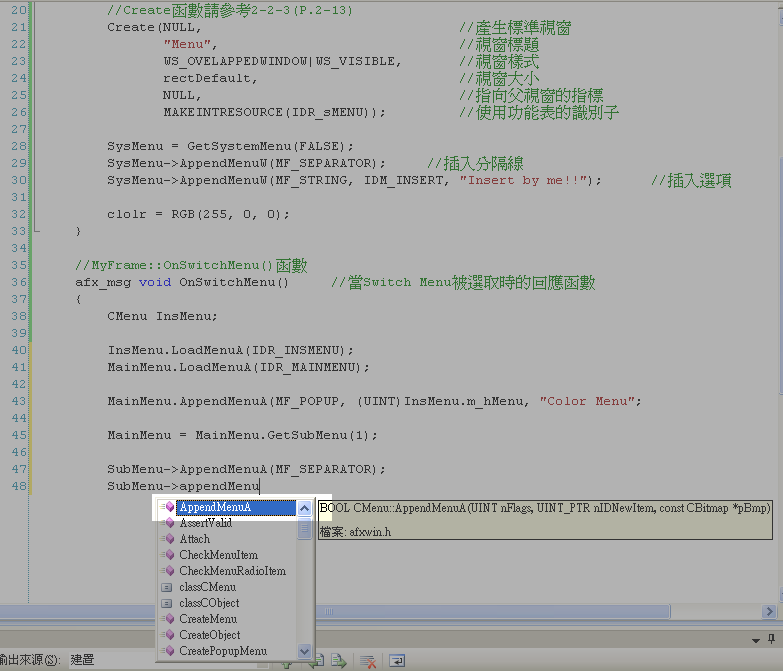Choose CreateObject in the suggestion list
Image resolution: width=783 pixels, height=671 pixels.
210,635
